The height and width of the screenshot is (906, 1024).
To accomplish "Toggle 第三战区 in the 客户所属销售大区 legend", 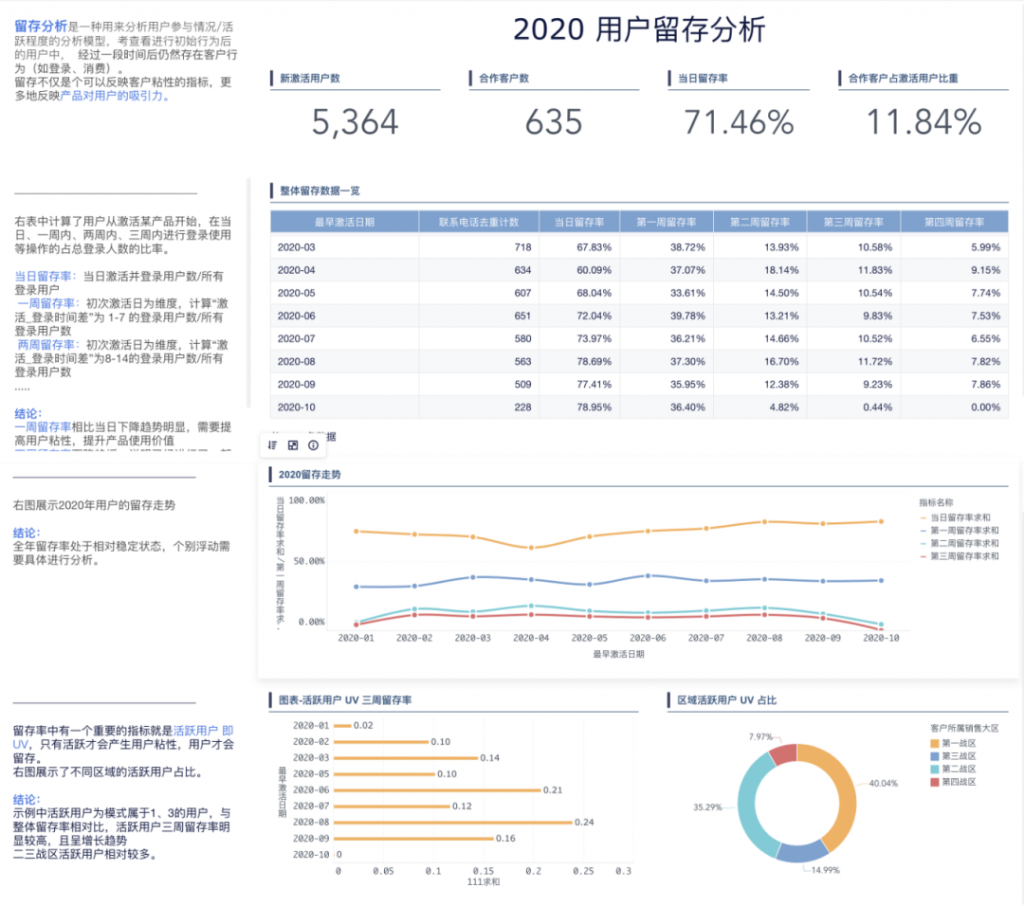I will [x=960, y=756].
